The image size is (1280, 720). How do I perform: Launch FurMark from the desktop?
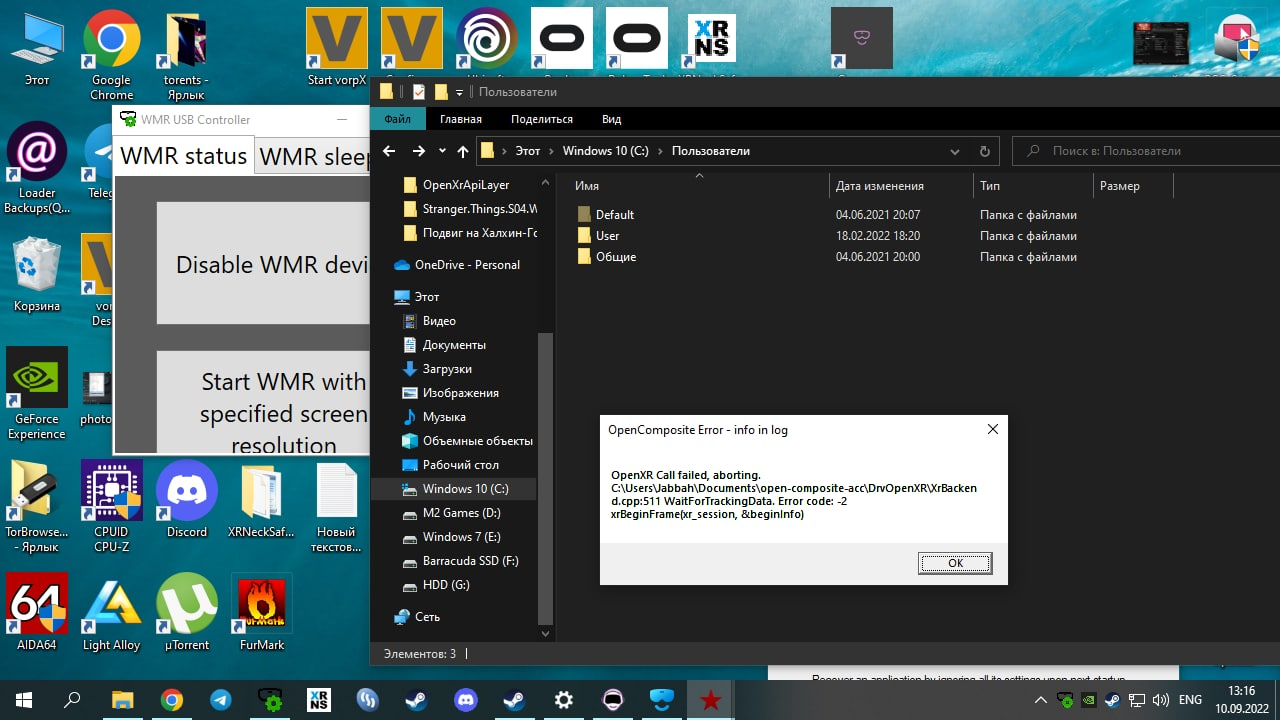[260, 603]
